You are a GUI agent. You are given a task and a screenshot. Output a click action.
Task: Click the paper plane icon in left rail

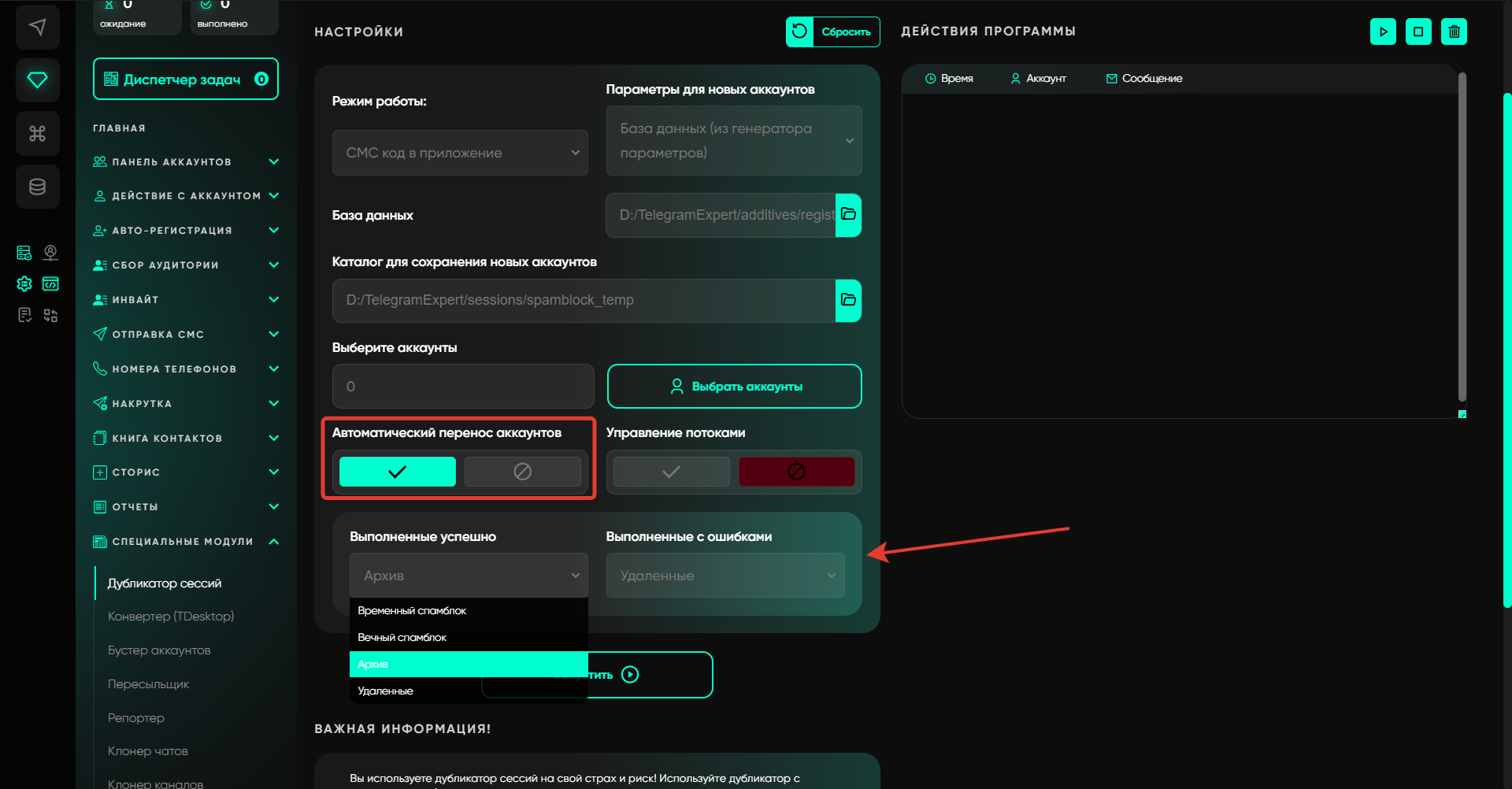37,28
